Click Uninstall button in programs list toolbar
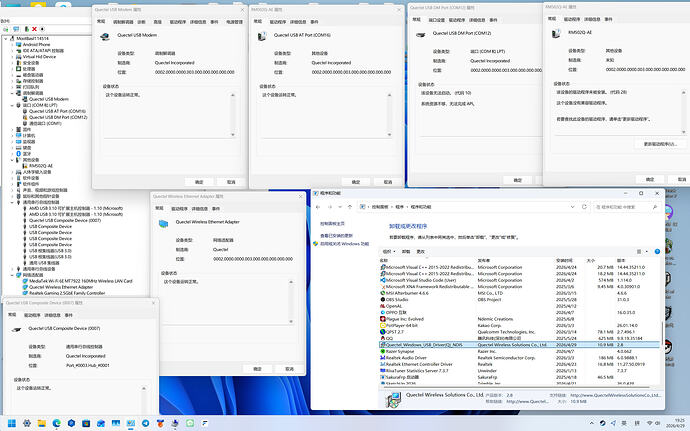Image resolution: width=690 pixels, height=431 pixels. coord(406,251)
